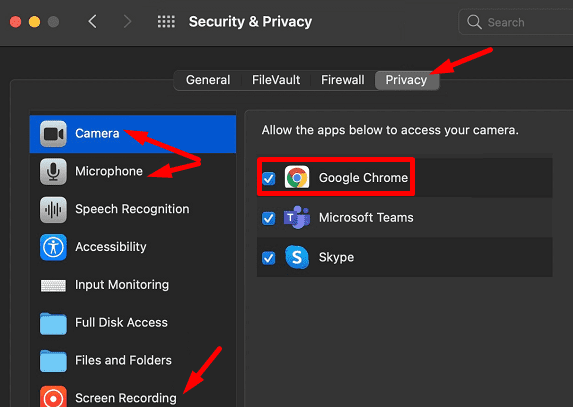The image size is (573, 407).
Task: Select the Camera icon in sidebar
Action: tap(53, 134)
